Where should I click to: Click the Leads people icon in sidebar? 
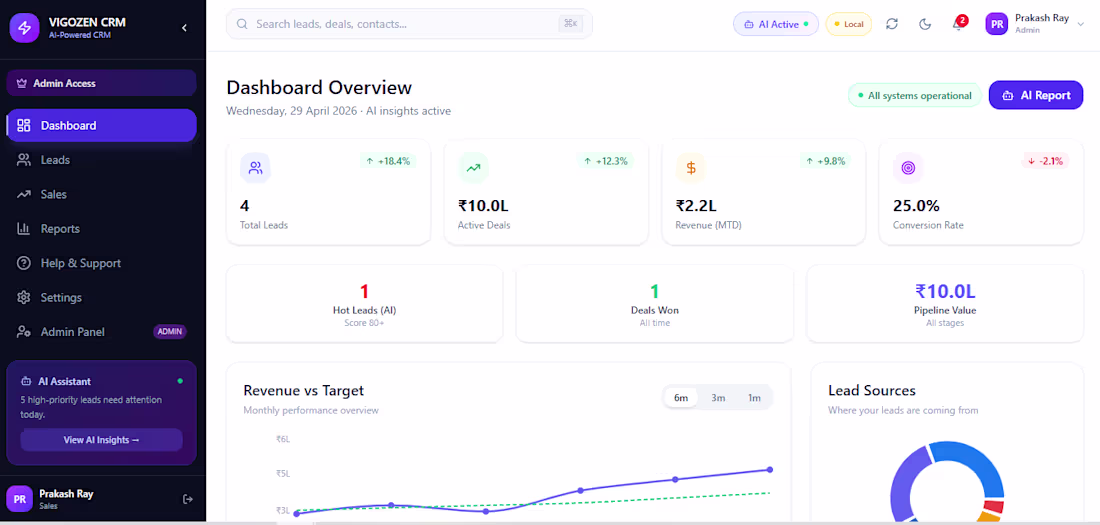point(24,160)
